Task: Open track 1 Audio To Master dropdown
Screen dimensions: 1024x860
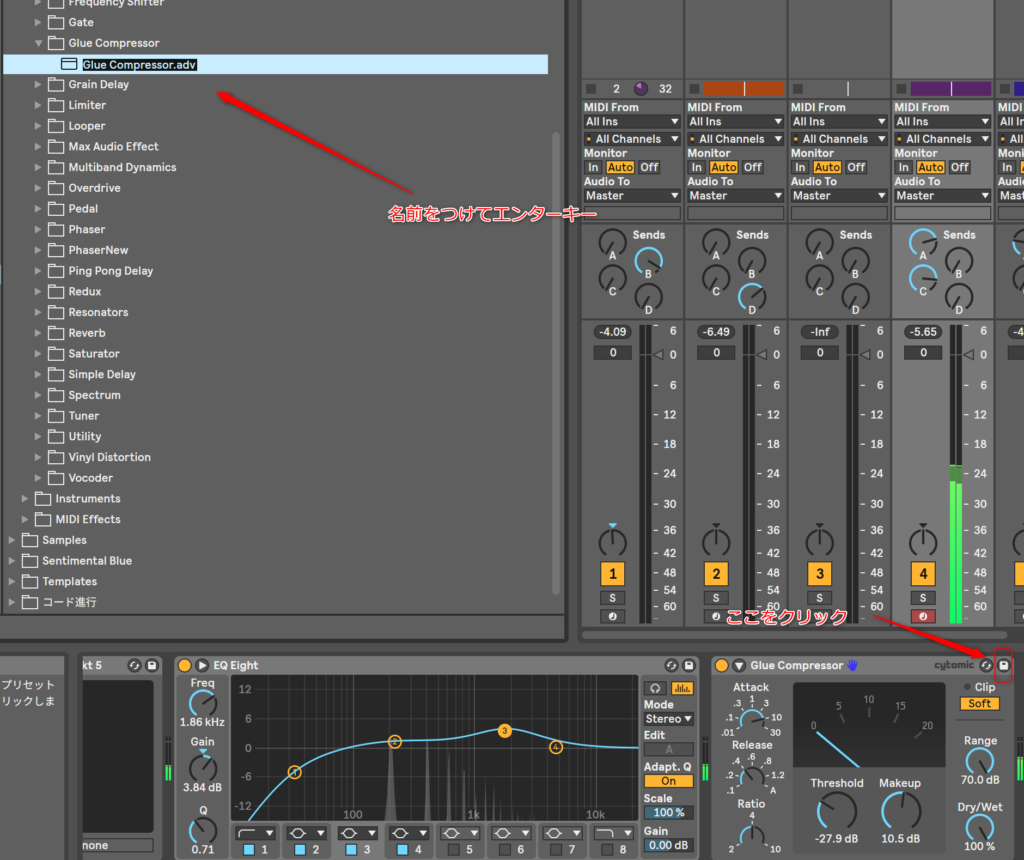Action: (631, 196)
